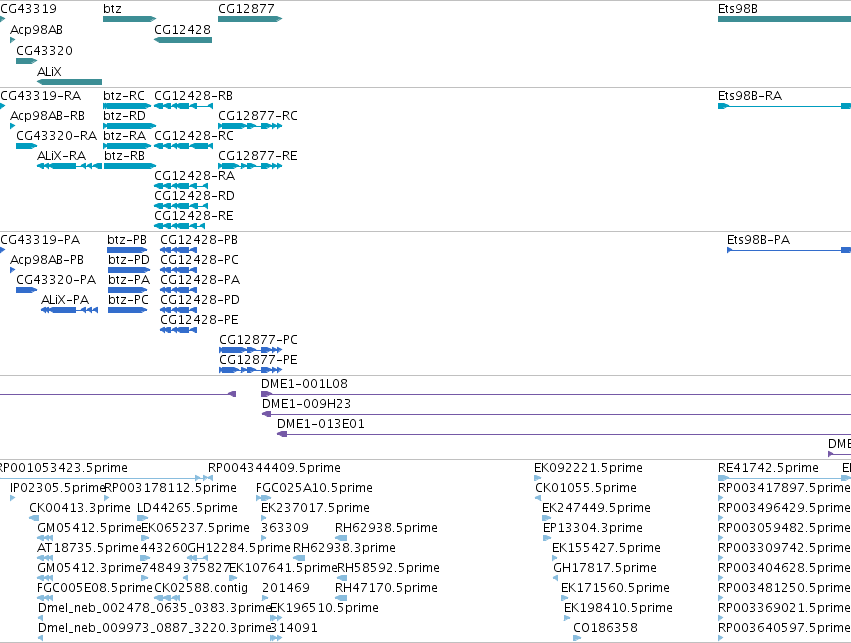Click transcript btz-RA label

click(125, 136)
